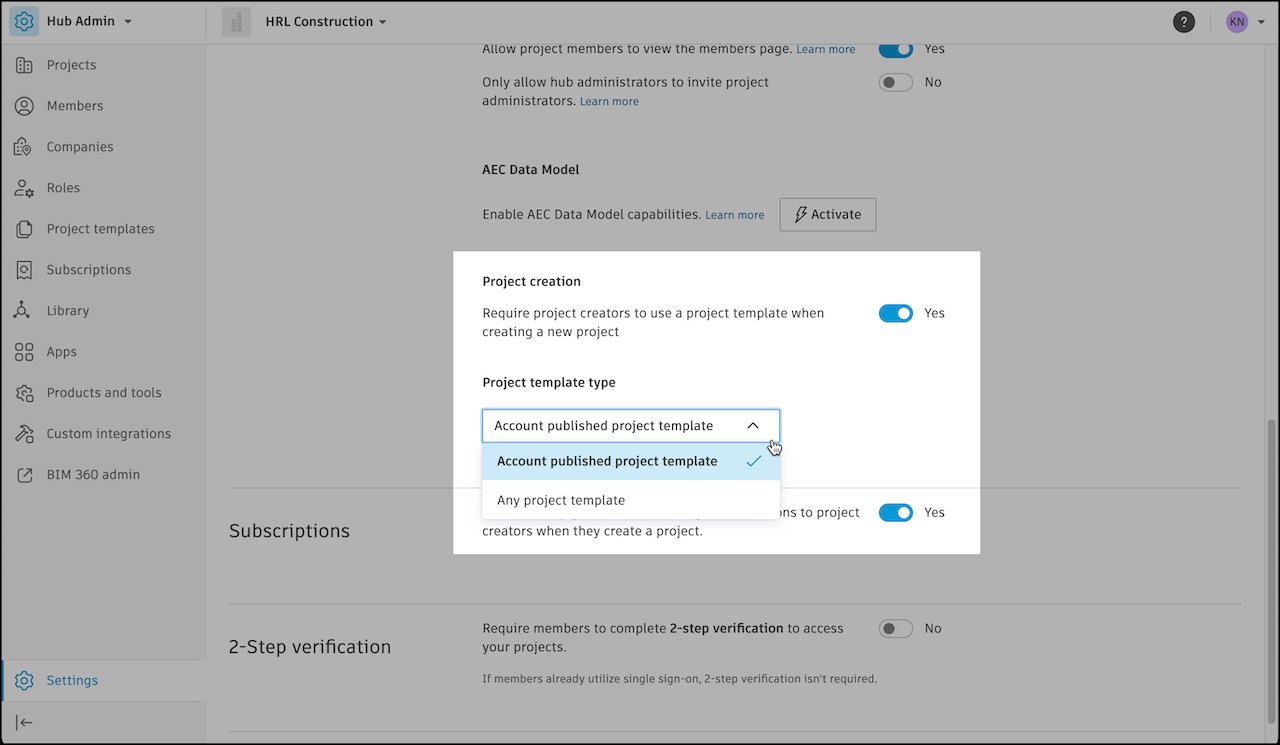Toggle 'Only allow hub administrators to invite' switch
Screen dimensions: 1280x745
coord(896,82)
